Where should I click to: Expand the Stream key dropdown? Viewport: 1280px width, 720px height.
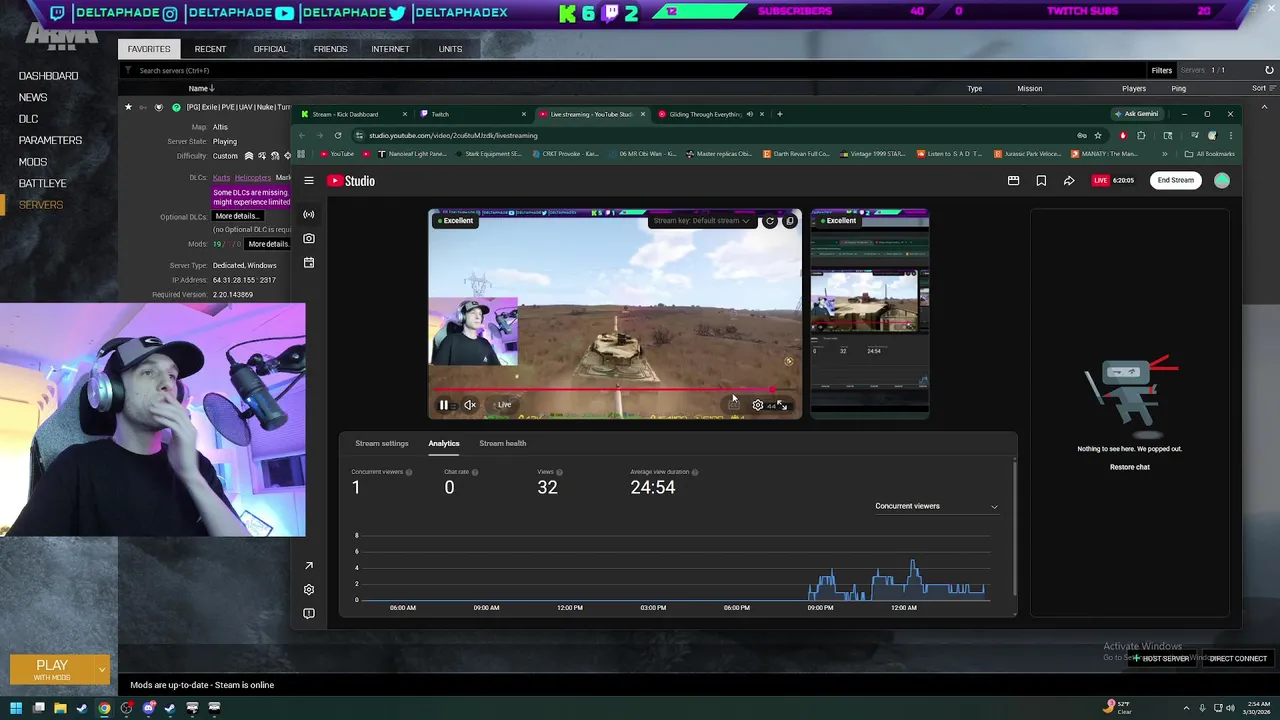click(x=700, y=221)
